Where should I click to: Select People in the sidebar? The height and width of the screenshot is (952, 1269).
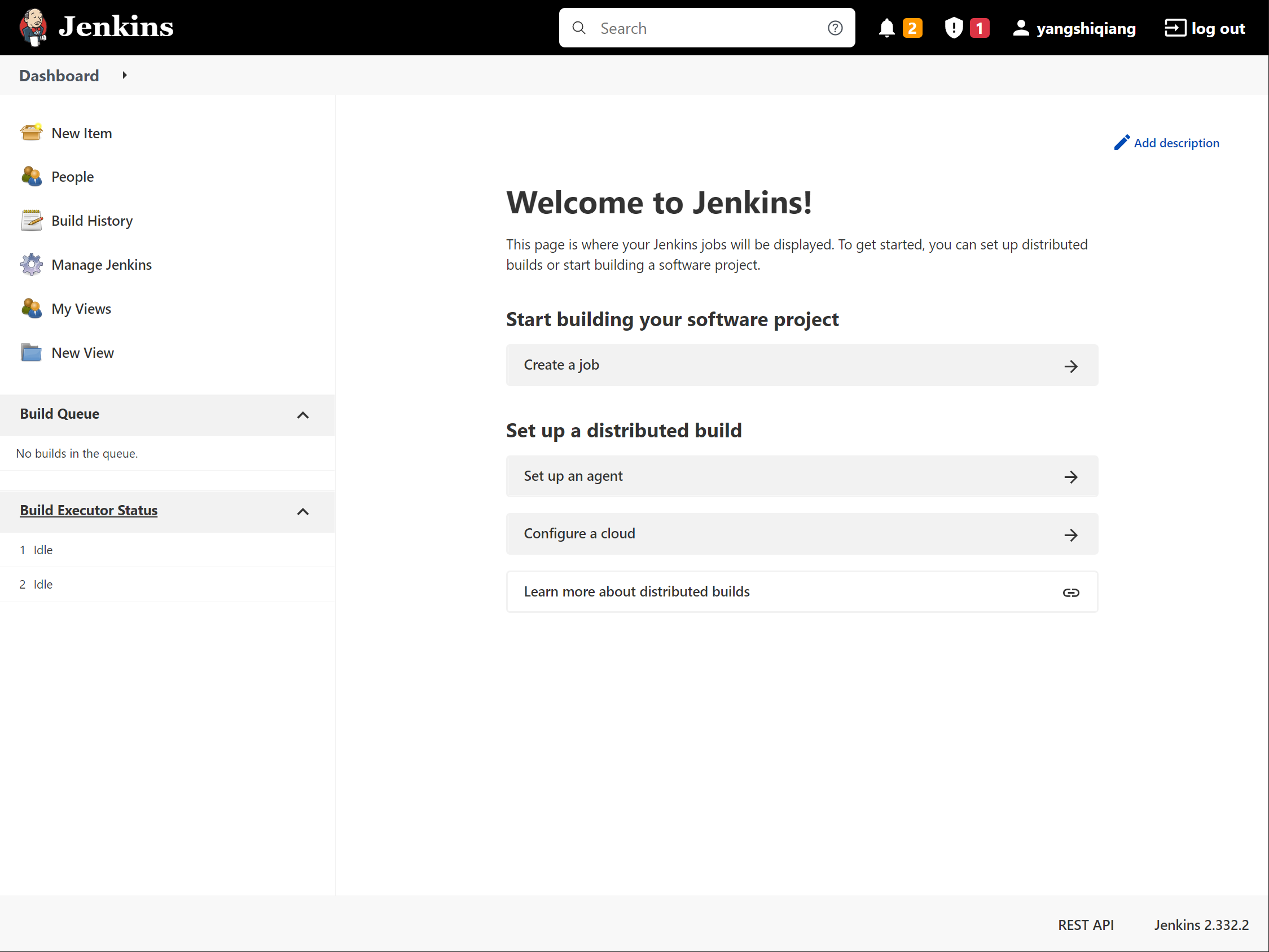(72, 177)
